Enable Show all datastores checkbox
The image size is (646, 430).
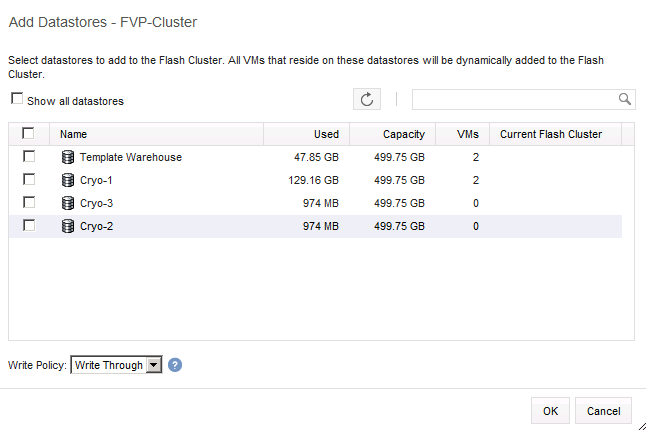tap(17, 99)
